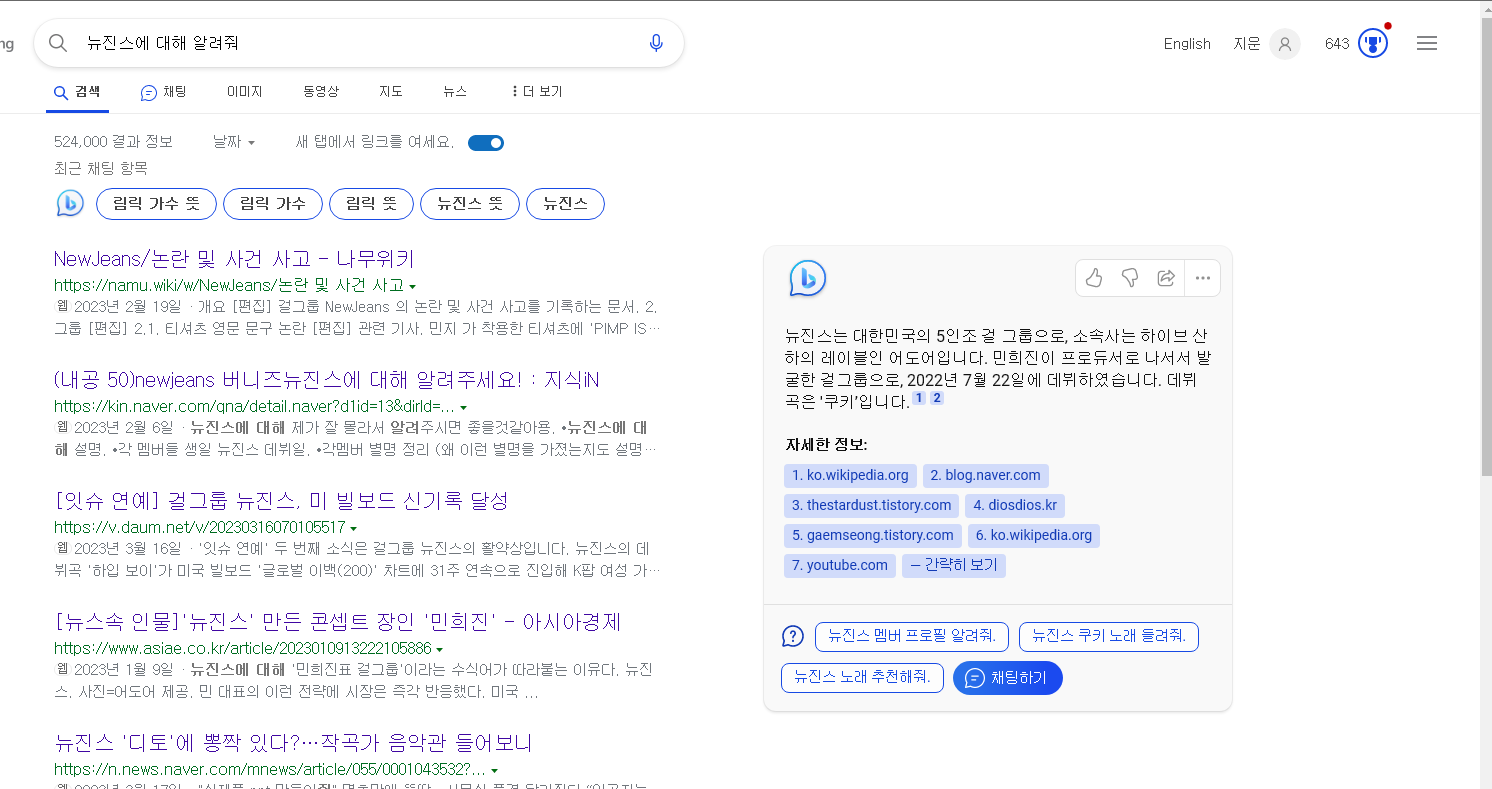
Task: Start chat with 채팅하기 button
Action: pos(1008,677)
